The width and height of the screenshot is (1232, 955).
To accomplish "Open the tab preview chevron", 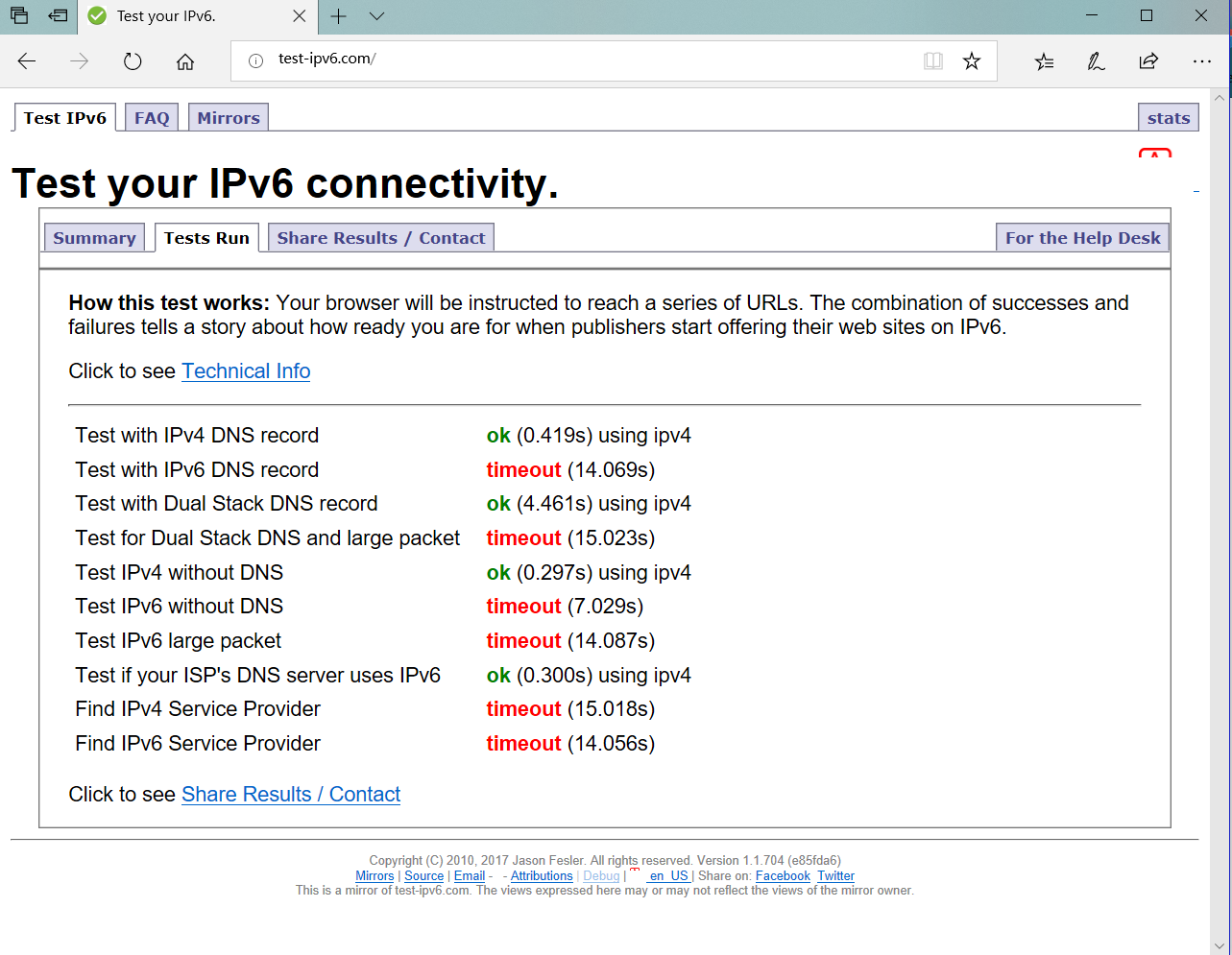I will (x=376, y=16).
